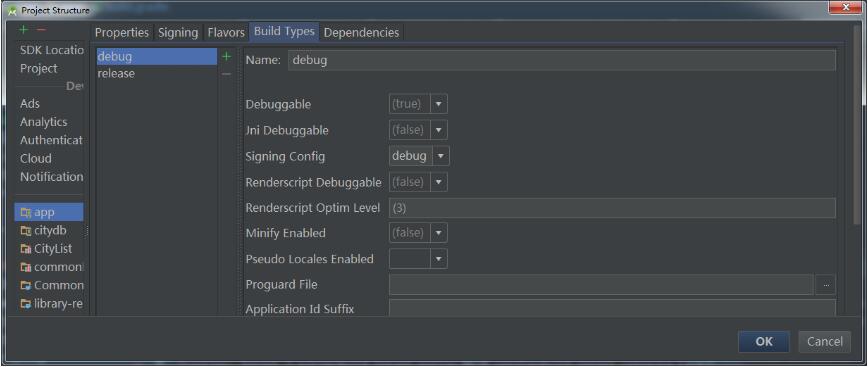Confirm with the OK button
868x367 pixels.
point(764,342)
